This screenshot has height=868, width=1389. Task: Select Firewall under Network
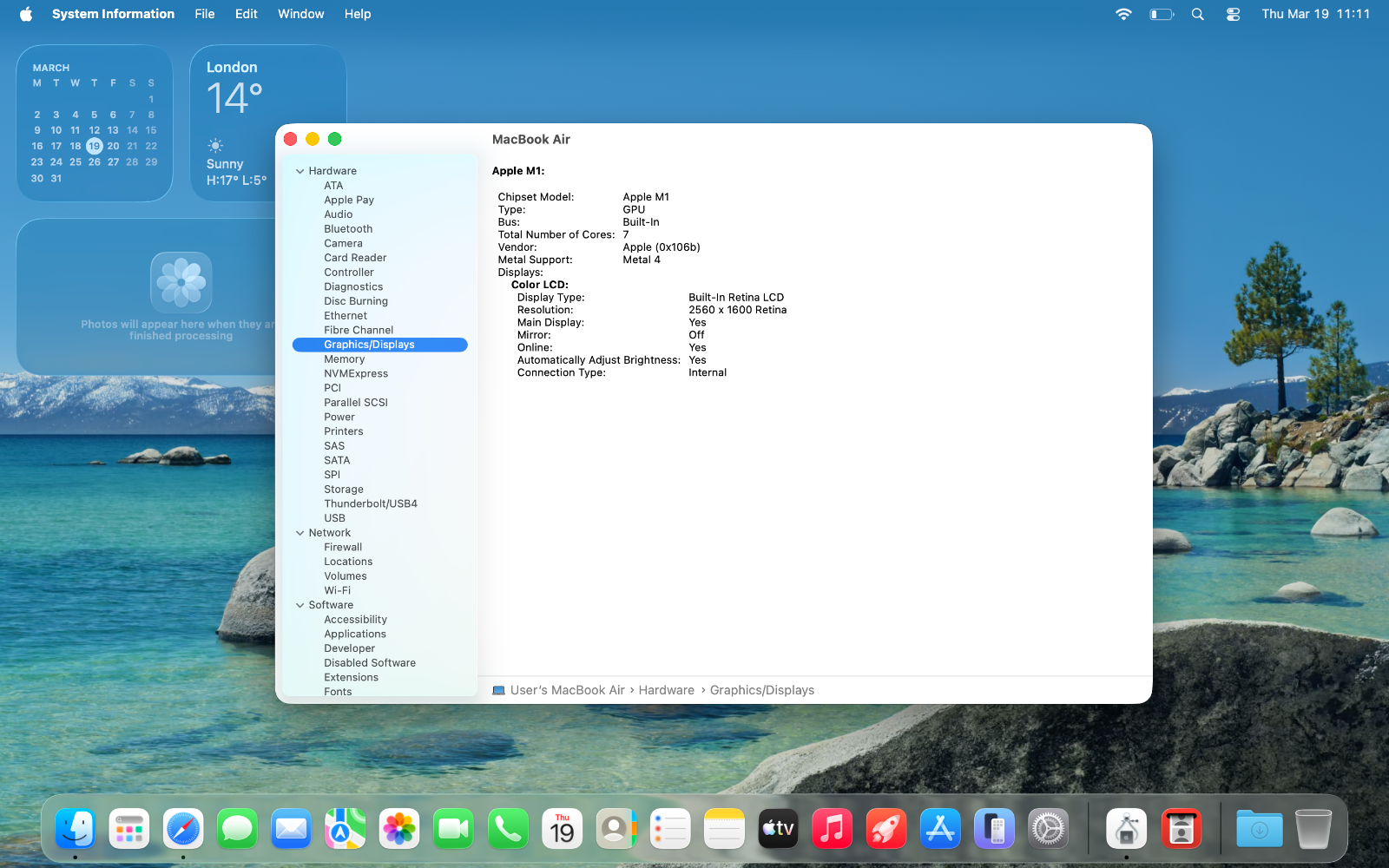(380, 547)
